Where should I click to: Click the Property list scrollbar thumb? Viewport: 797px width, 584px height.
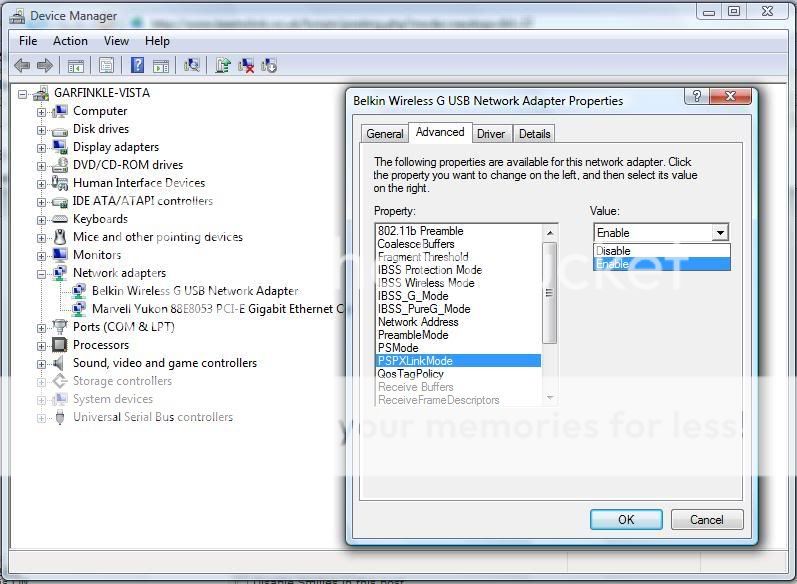549,292
